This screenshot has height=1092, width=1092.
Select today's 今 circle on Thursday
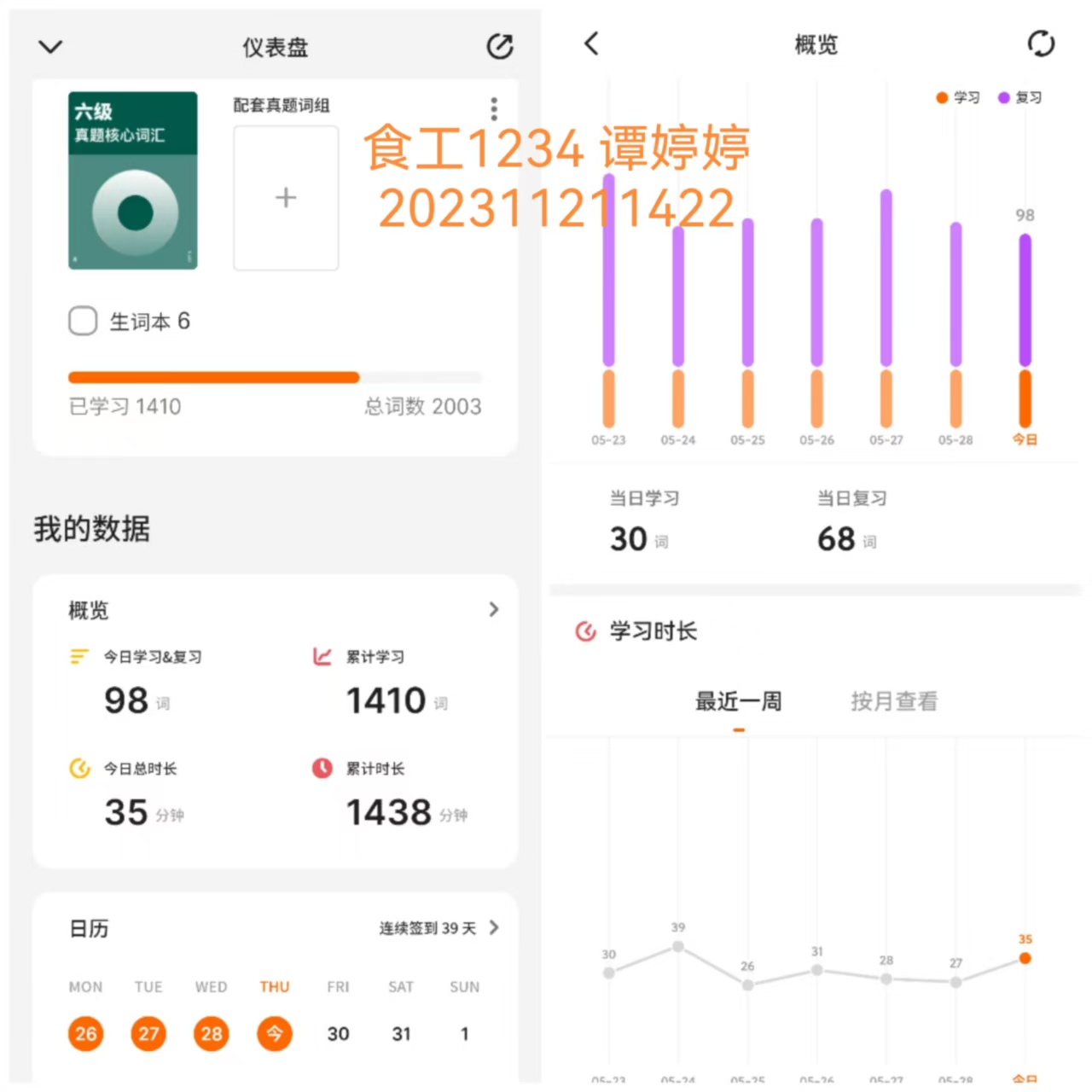click(x=275, y=1034)
